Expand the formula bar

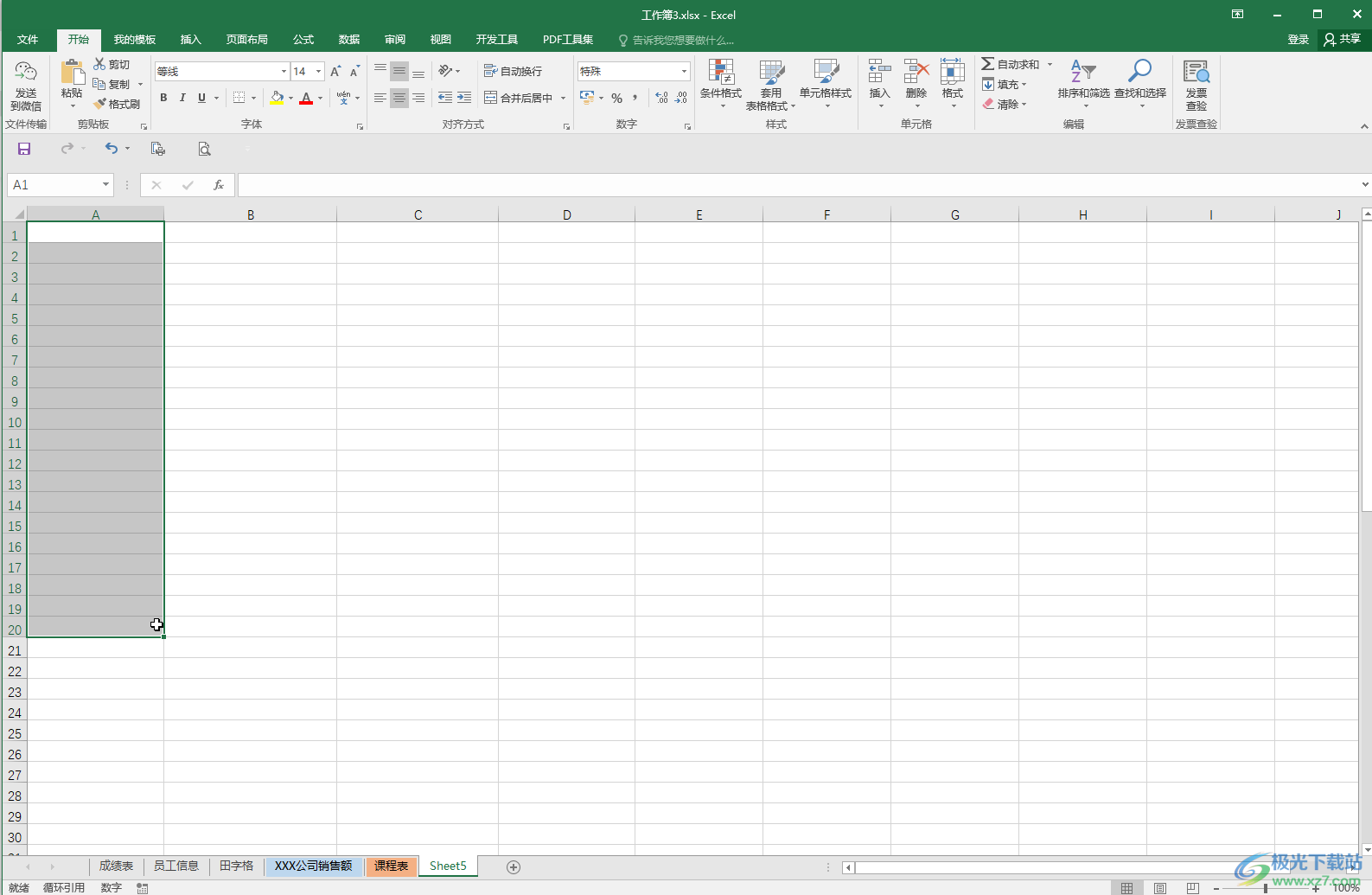click(1365, 184)
